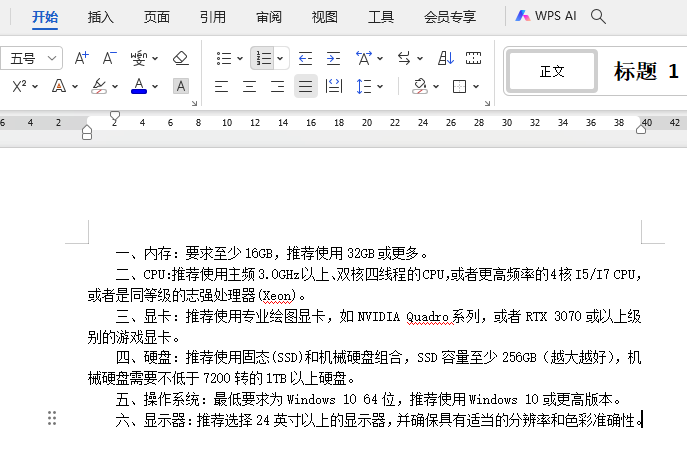Click the distributed alignment icon
This screenshot has width=687, height=471.
333,86
